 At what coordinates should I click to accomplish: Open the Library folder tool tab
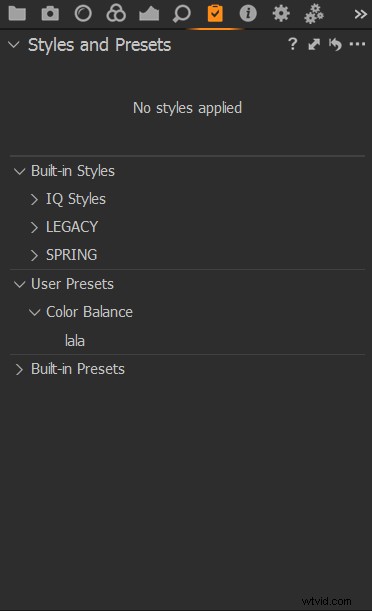click(x=17, y=14)
